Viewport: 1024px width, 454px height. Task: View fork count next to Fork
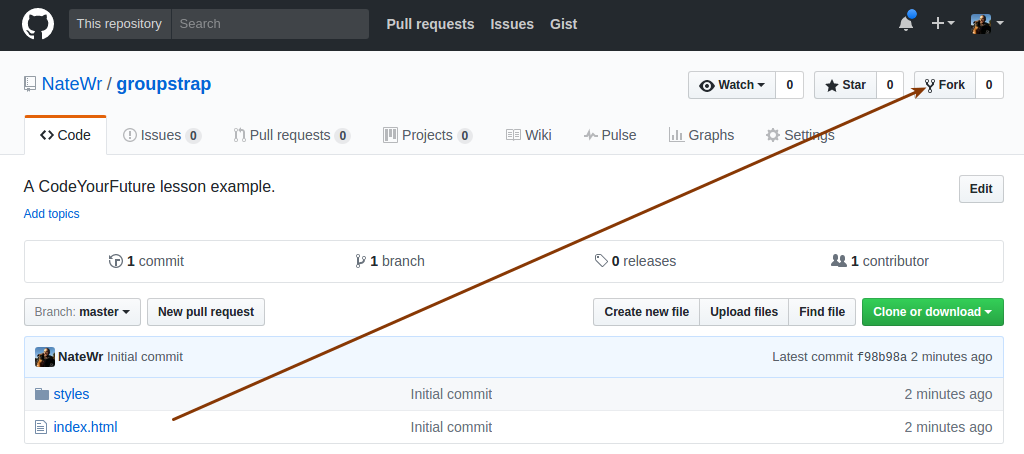[989, 85]
